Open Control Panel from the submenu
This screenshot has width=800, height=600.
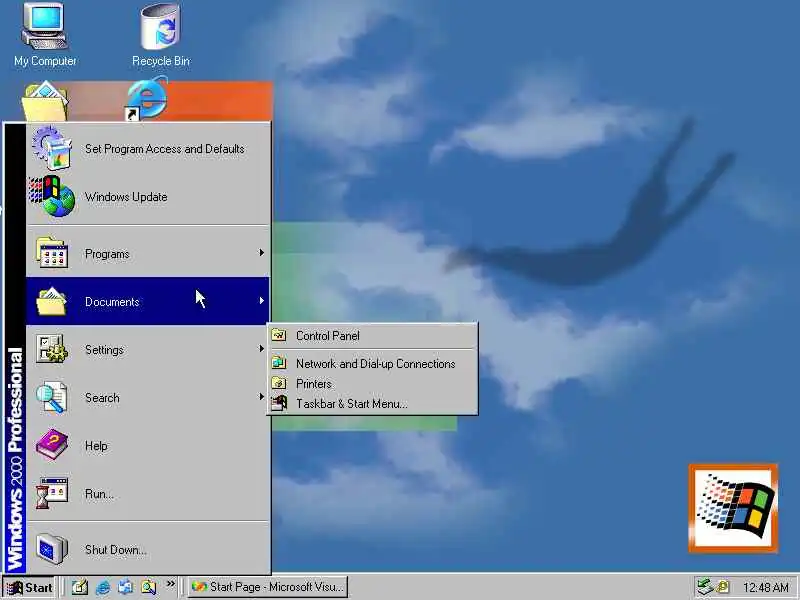pos(372,336)
